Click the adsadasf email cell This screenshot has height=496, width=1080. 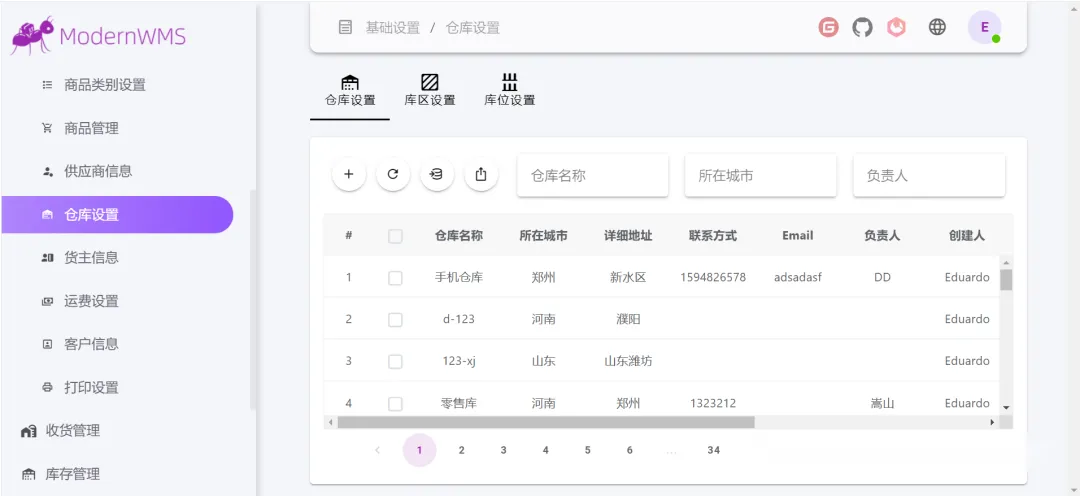click(798, 277)
